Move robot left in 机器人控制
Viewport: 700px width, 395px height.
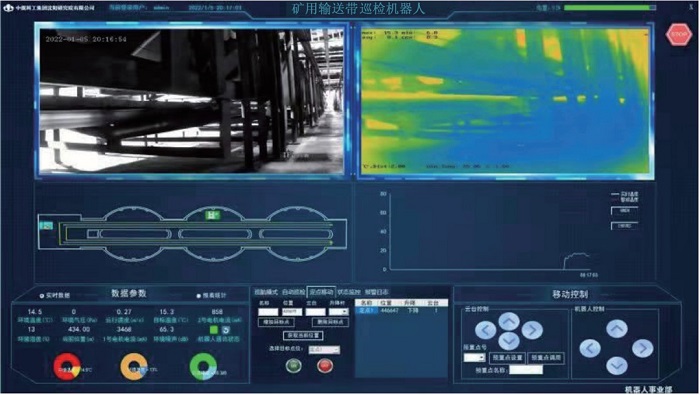[x=590, y=348]
